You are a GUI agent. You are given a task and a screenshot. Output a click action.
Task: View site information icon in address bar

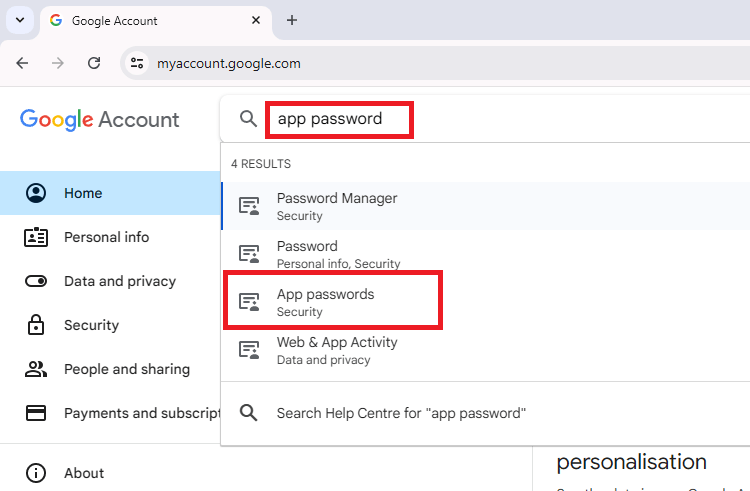pyautogui.click(x=137, y=63)
